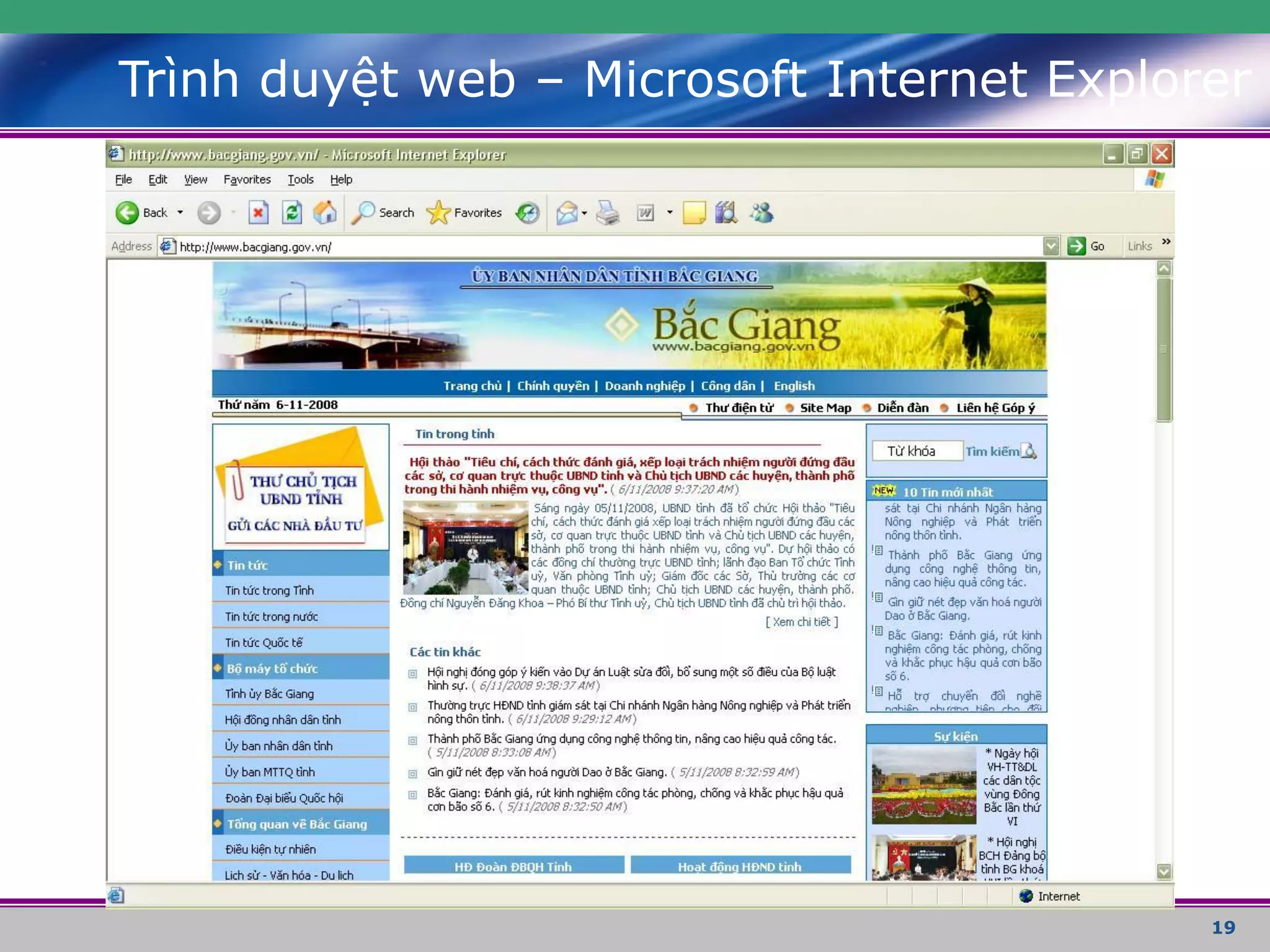
Task: Open the Research books icon
Action: pos(727,213)
